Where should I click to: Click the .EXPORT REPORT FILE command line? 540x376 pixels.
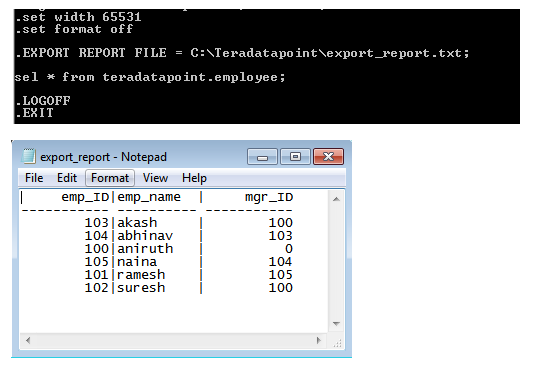(242, 53)
